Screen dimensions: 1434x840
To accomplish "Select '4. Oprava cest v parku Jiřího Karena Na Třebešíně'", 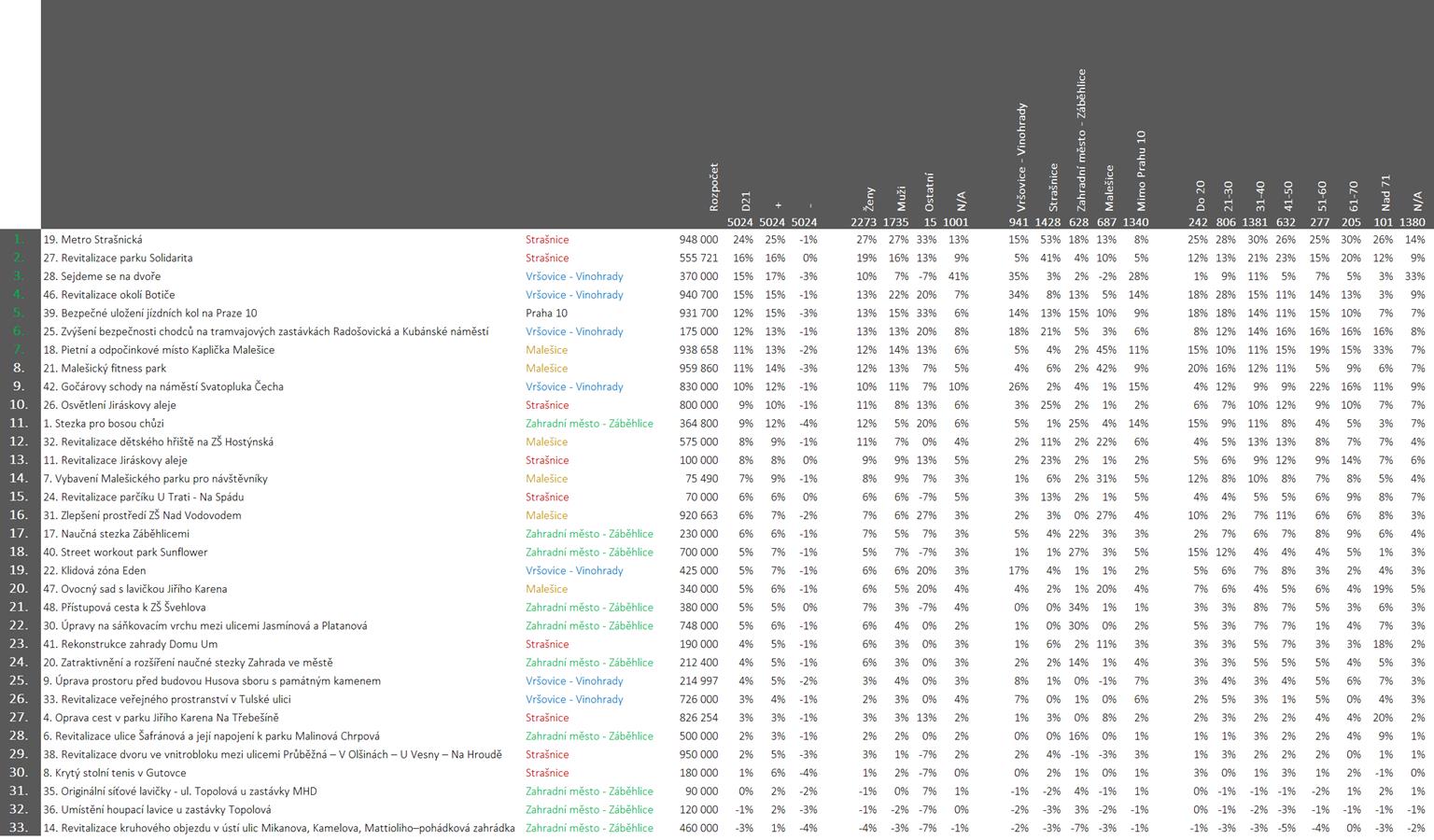I will coord(161,718).
